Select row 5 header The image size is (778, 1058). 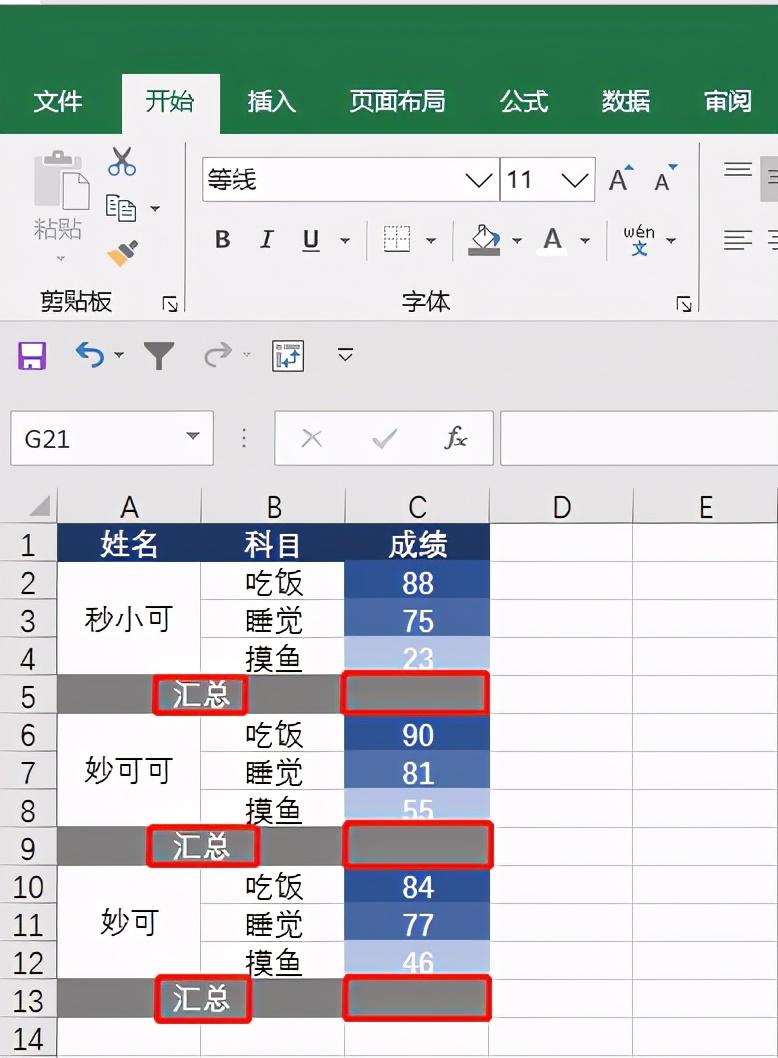[28, 696]
